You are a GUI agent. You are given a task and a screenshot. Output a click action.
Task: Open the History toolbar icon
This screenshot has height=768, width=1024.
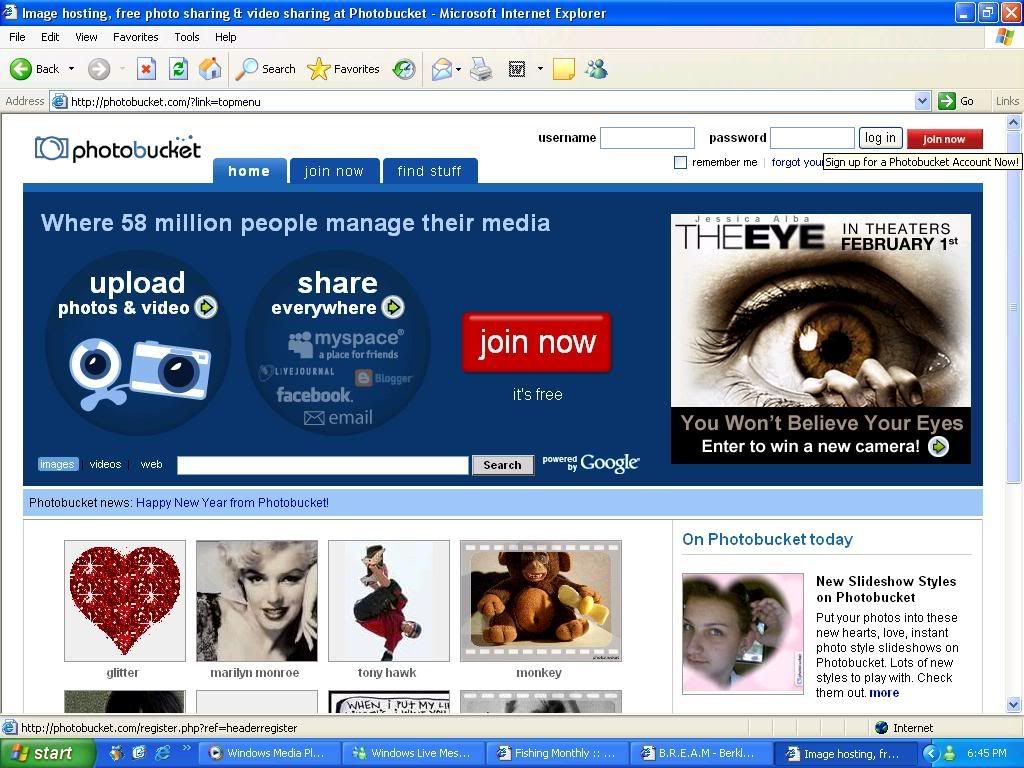pos(404,69)
